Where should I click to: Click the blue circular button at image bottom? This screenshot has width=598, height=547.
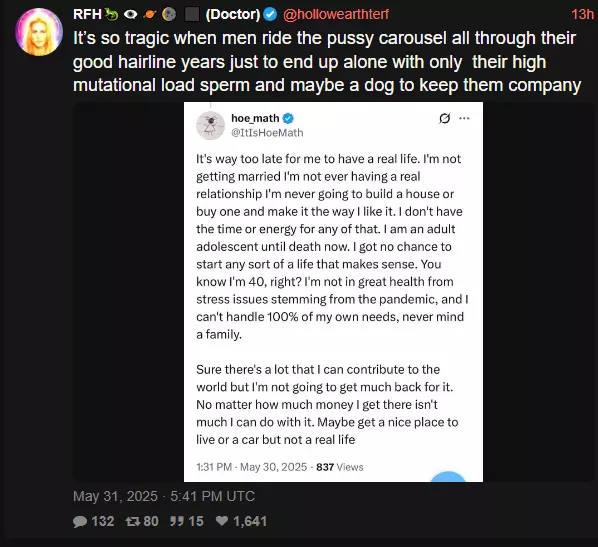coord(448,477)
